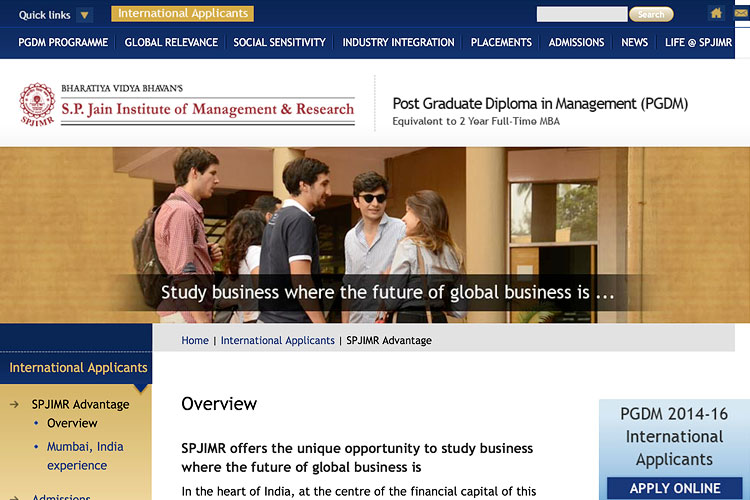The image size is (750, 500).
Task: Click the Overview page heading
Action: (x=219, y=404)
